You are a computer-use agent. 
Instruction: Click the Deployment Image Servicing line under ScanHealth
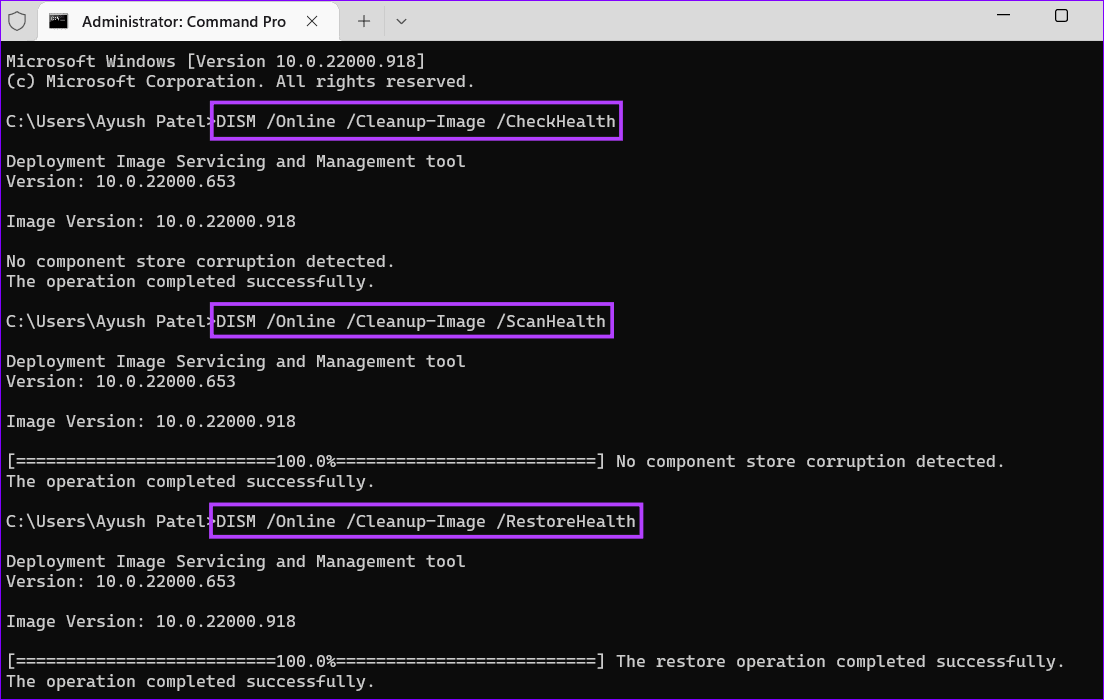[x=235, y=361]
